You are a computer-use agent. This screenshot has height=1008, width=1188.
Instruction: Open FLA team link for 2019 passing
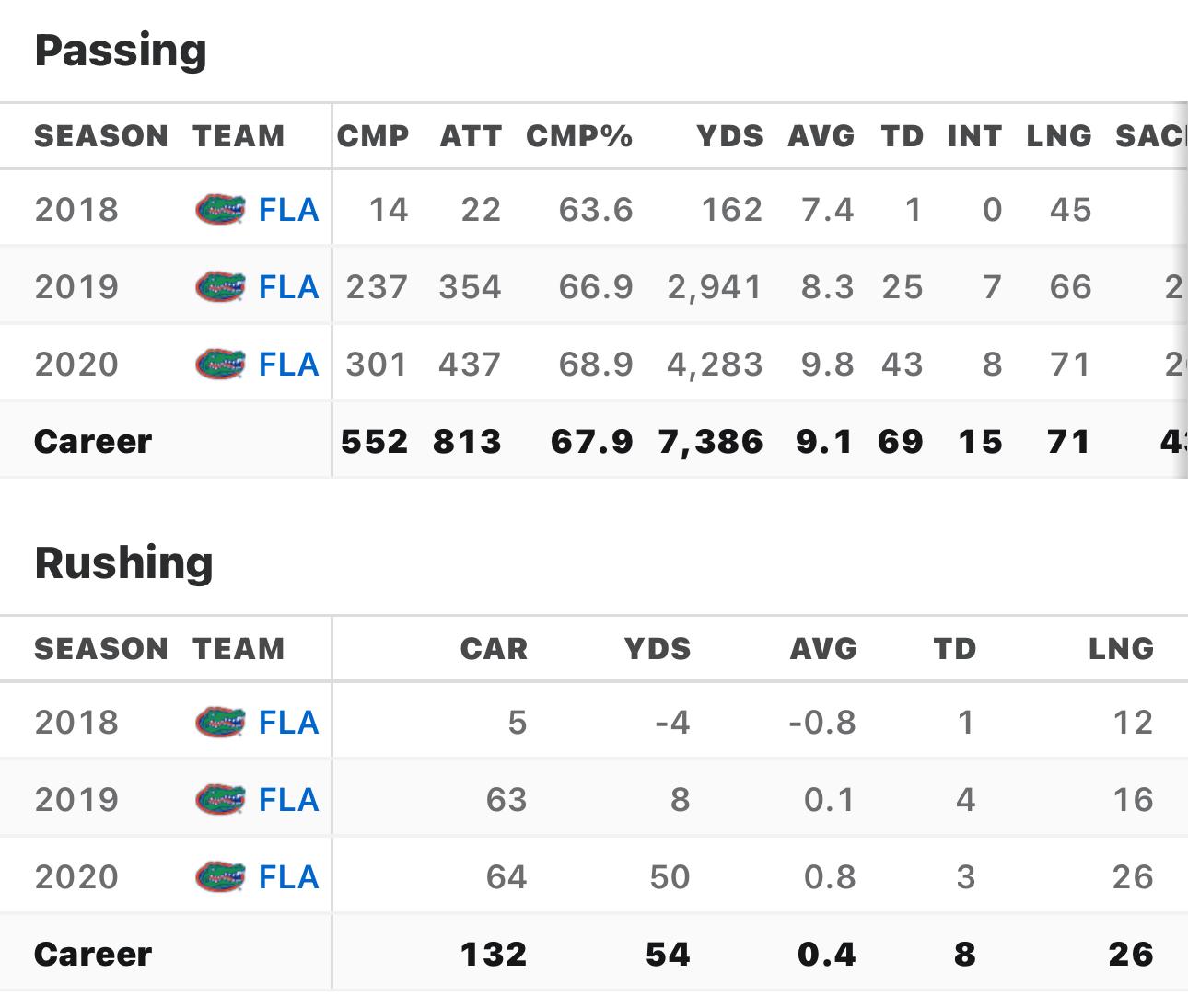click(x=288, y=287)
